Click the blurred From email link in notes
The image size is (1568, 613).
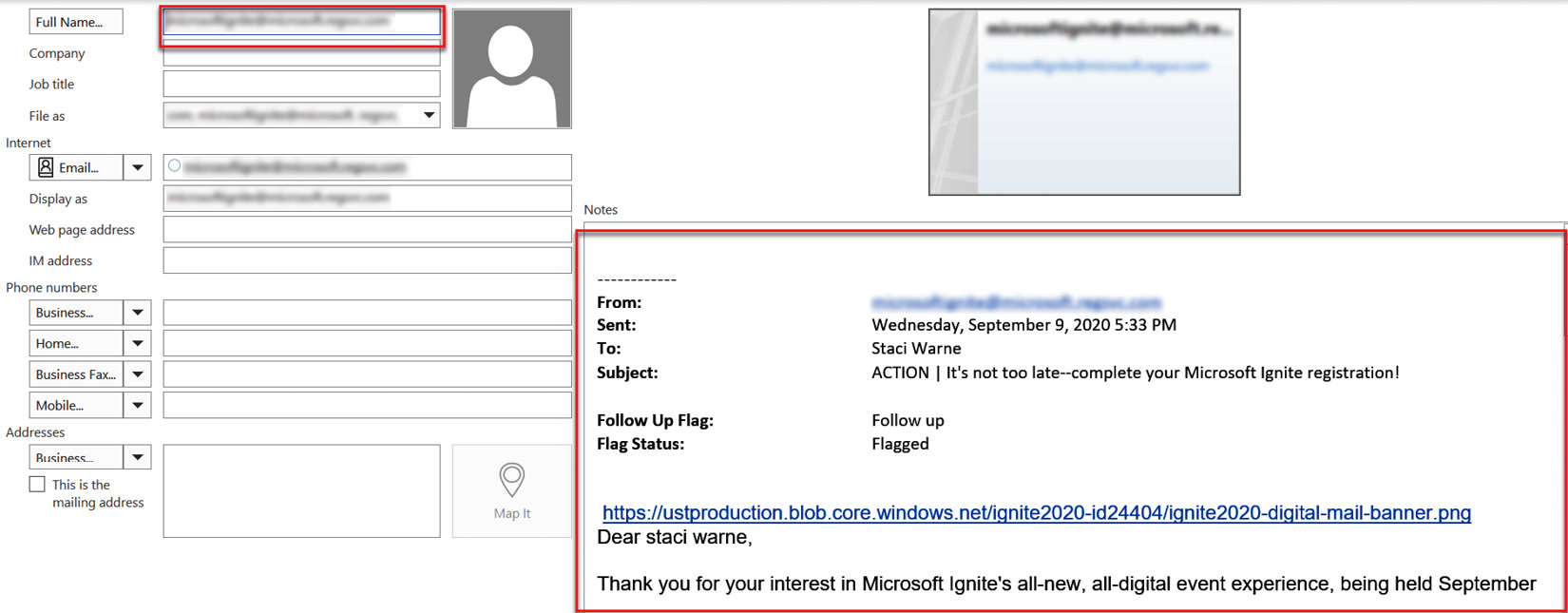pyautogui.click(x=1016, y=302)
